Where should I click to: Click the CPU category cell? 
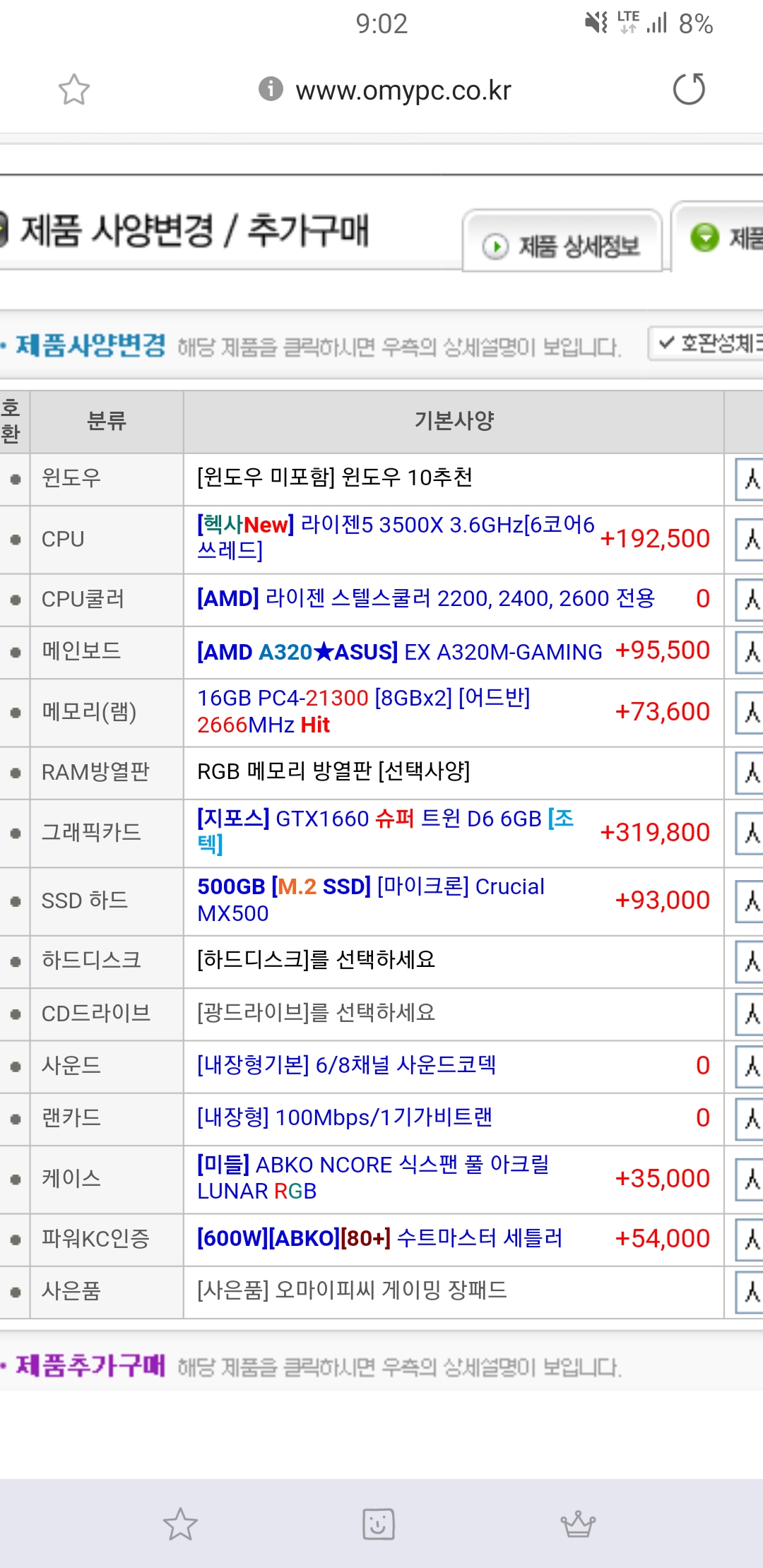point(106,540)
